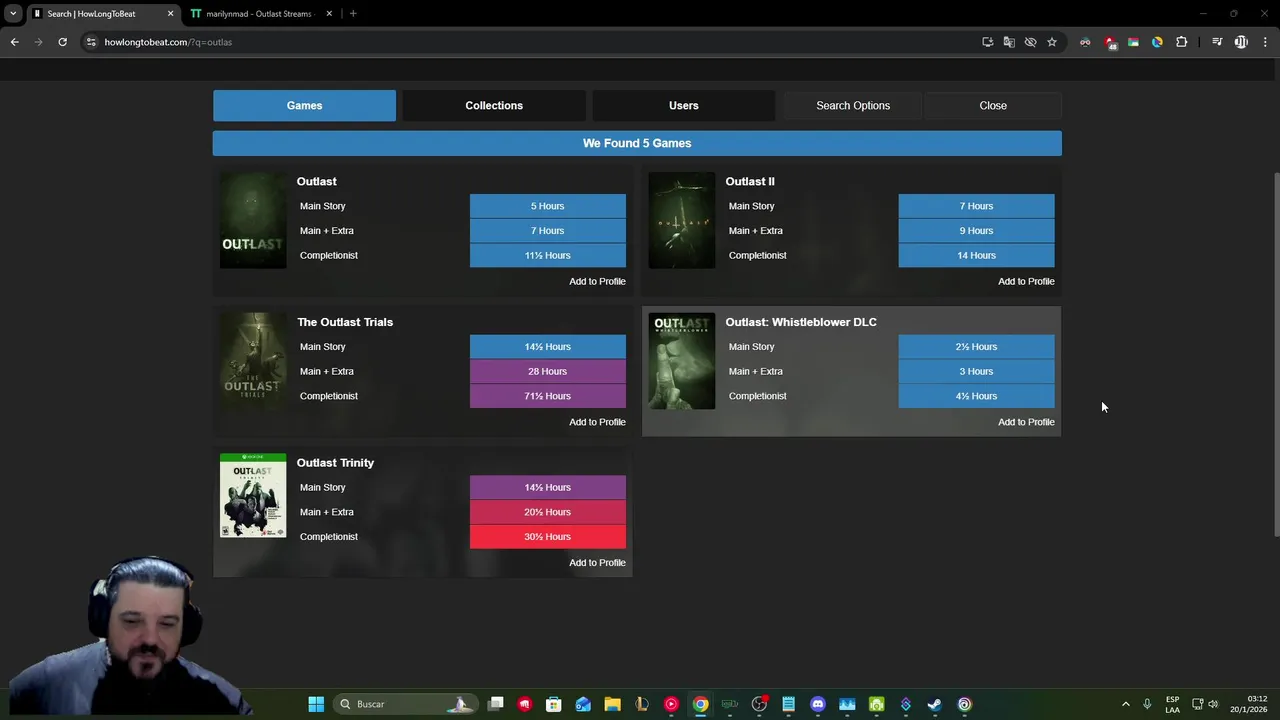Open Outlook from the taskbar
This screenshot has height=720, width=1280.
583,704
